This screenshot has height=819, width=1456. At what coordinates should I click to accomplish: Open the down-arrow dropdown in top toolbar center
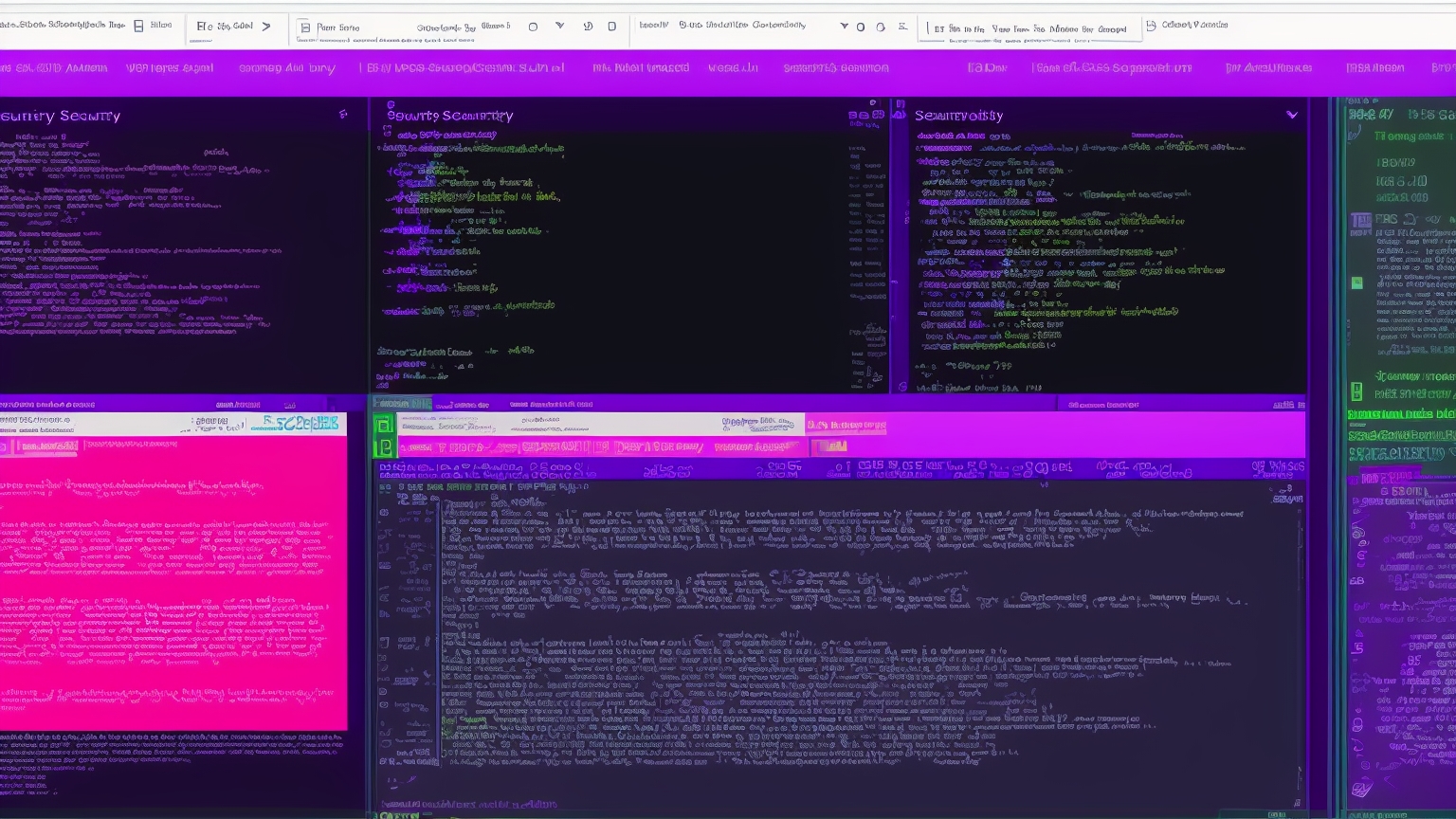[559, 27]
